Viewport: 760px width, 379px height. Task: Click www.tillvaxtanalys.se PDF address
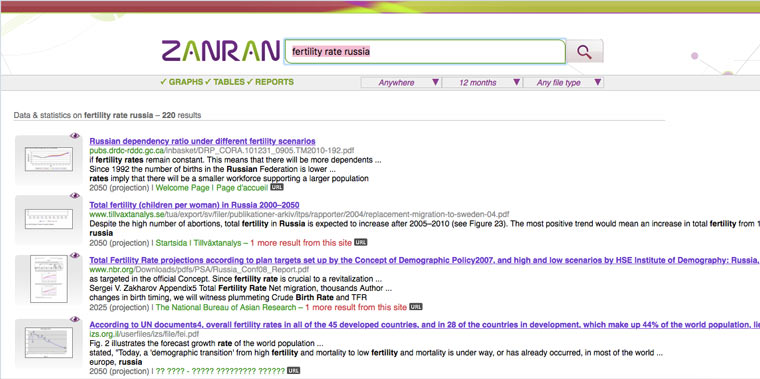[x=300, y=214]
